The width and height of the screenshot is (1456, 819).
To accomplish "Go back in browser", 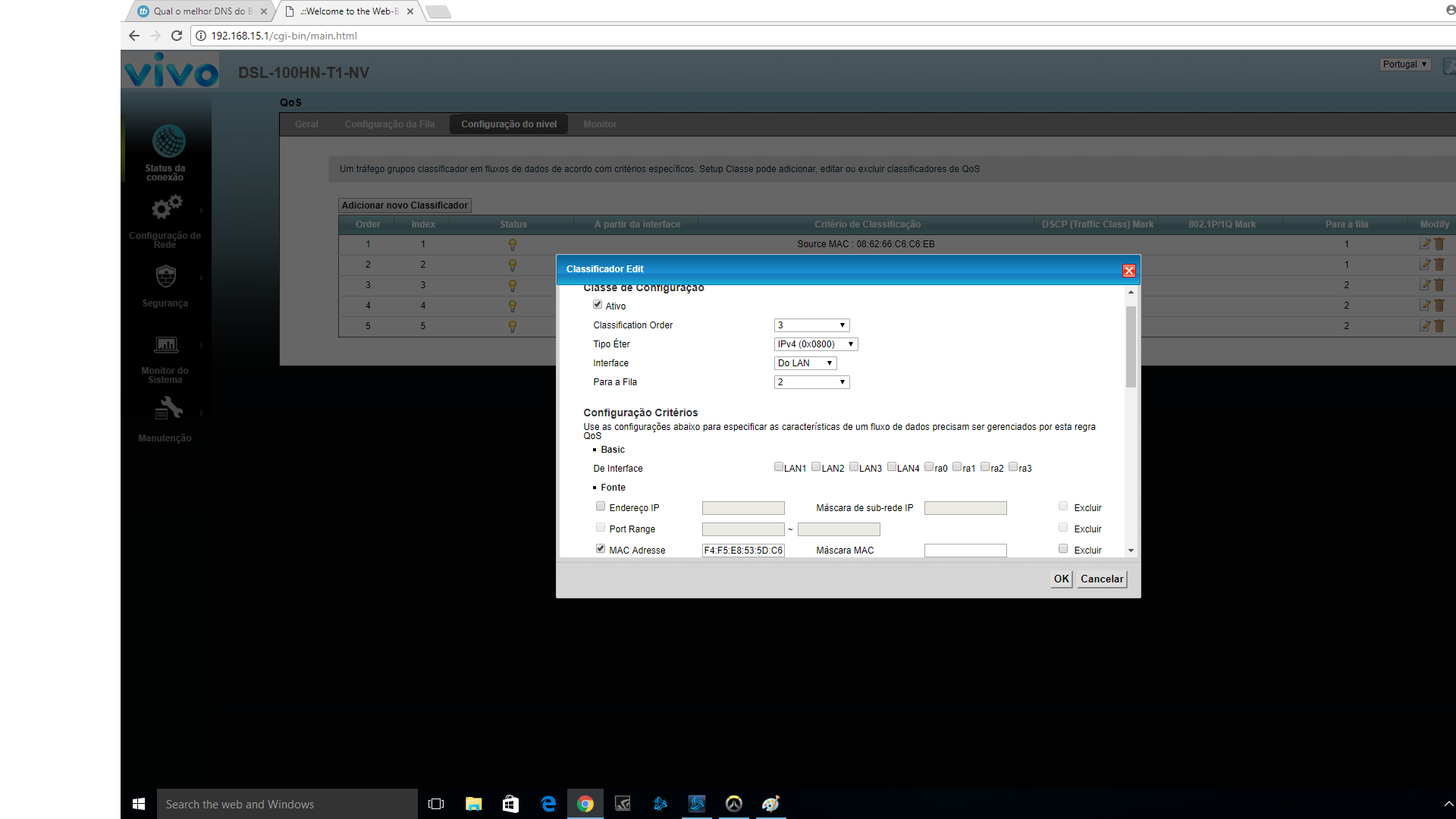I will (134, 36).
